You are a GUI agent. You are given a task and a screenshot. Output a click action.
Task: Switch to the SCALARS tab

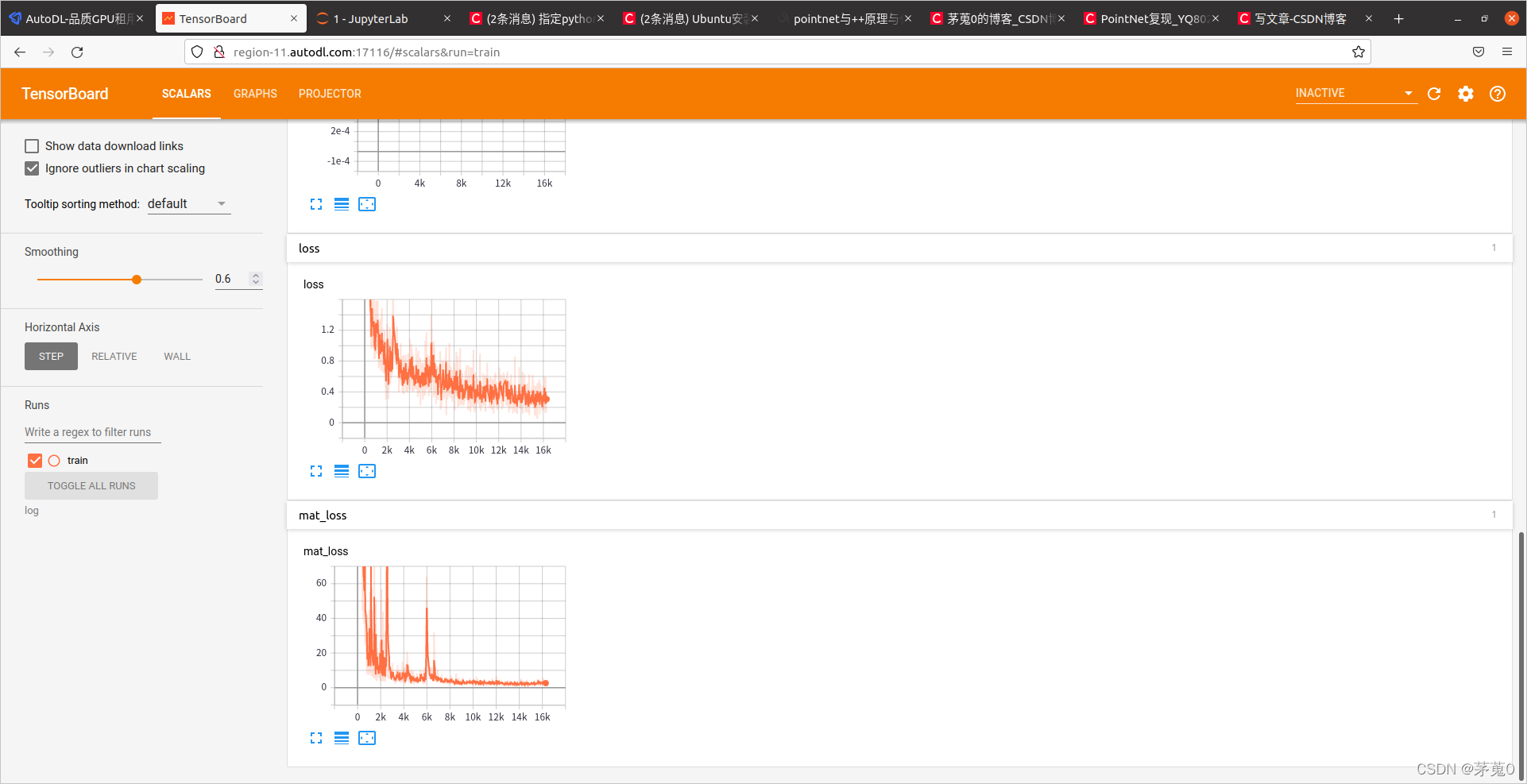187,94
